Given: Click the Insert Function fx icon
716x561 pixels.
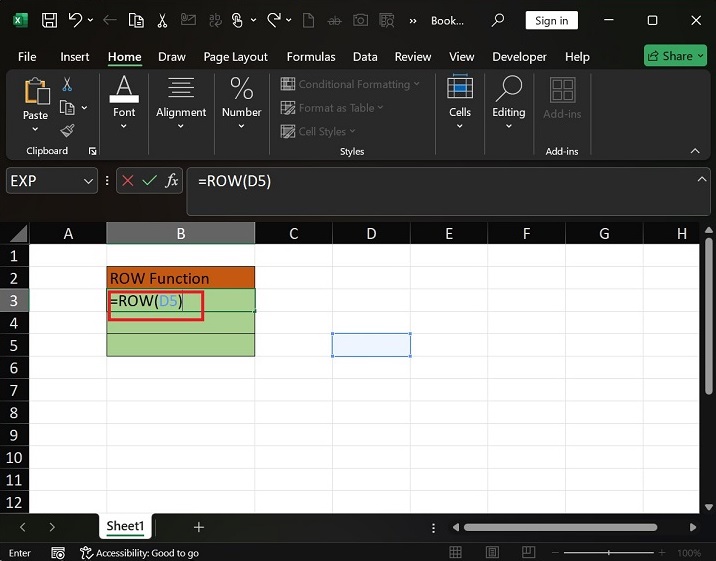Looking at the screenshot, I should click(172, 181).
